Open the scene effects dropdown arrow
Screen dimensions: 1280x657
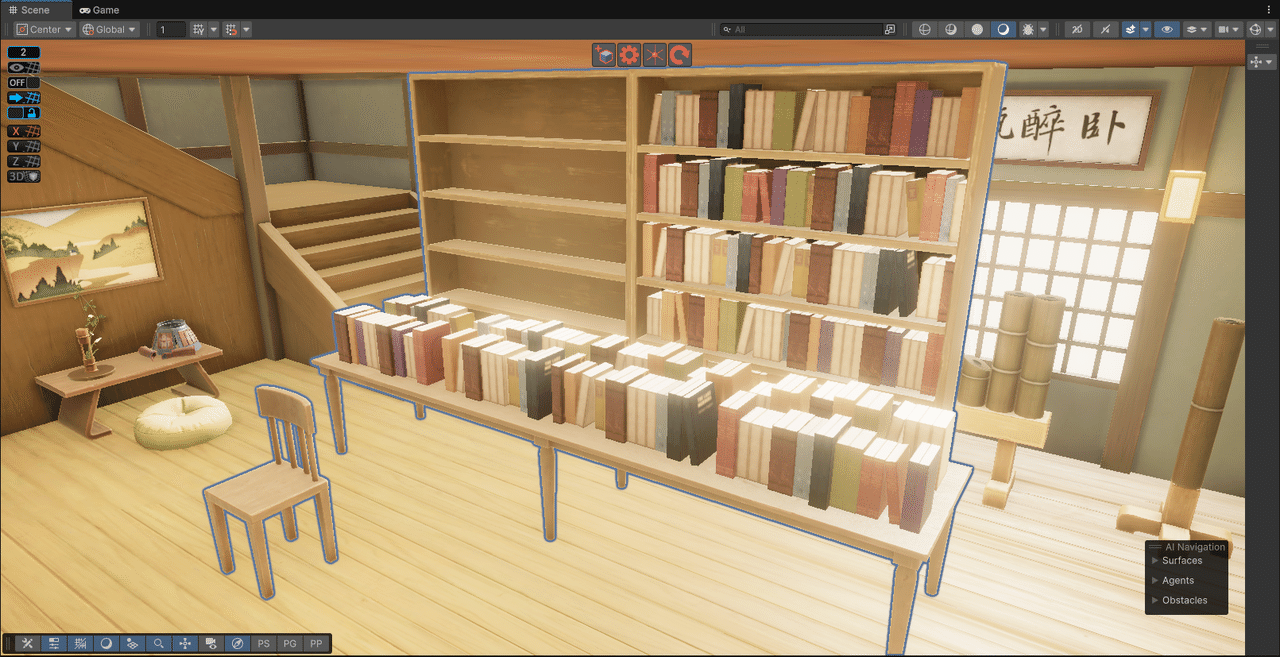[1146, 30]
